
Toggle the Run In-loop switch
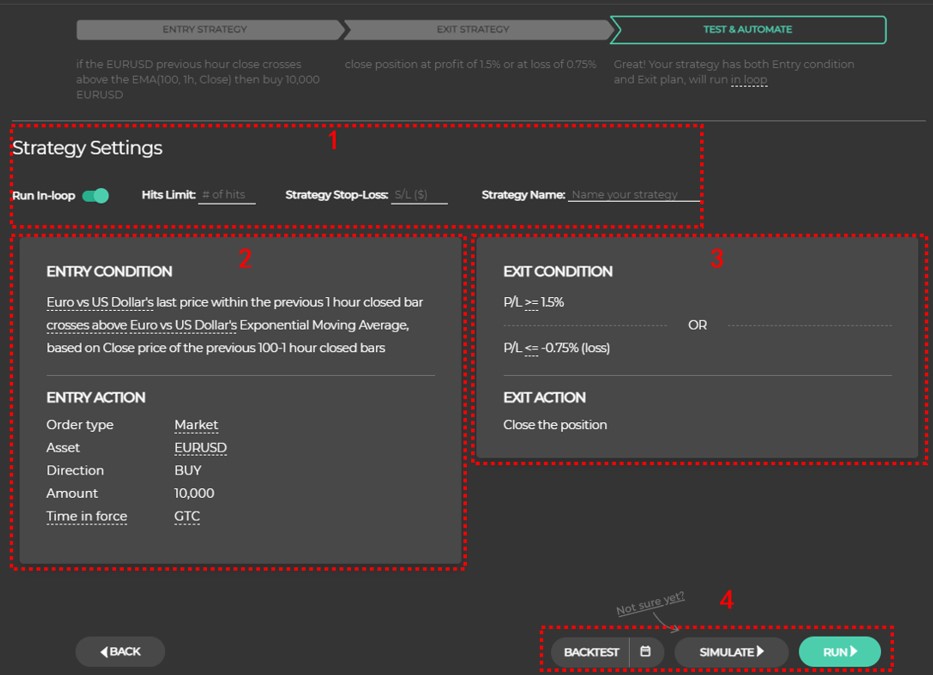[96, 196]
